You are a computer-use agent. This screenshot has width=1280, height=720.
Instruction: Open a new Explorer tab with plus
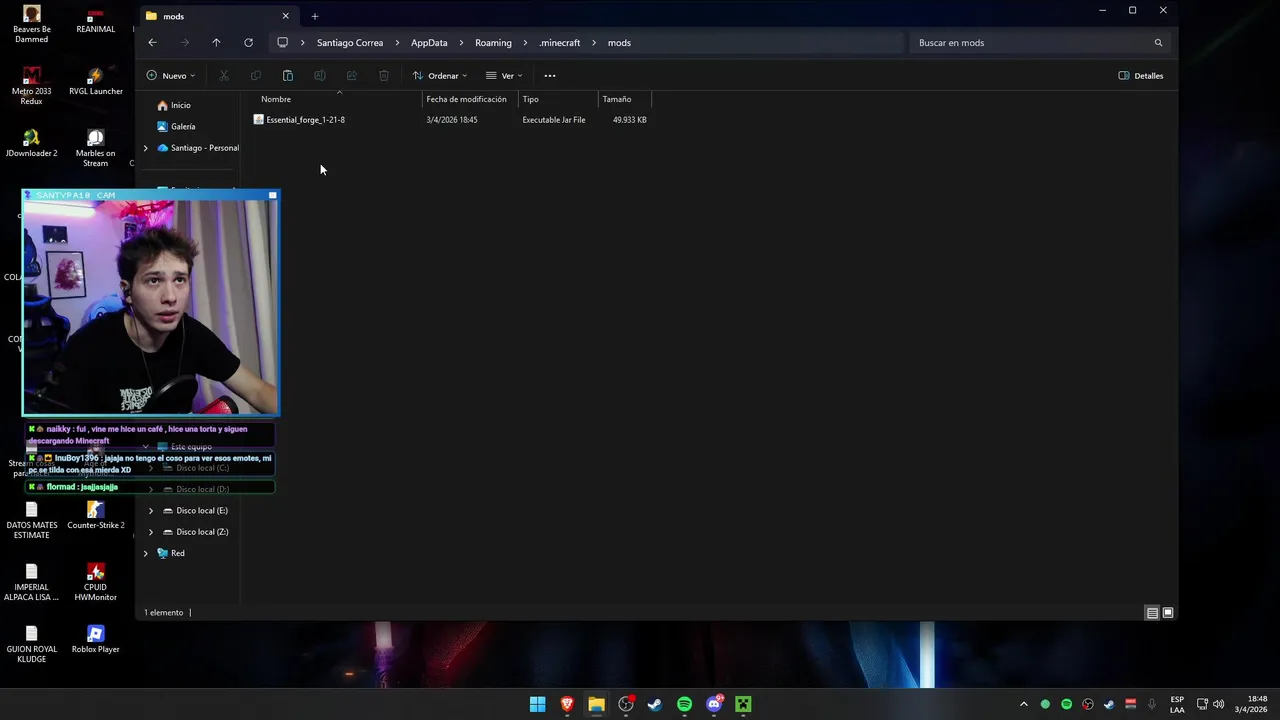coord(315,16)
